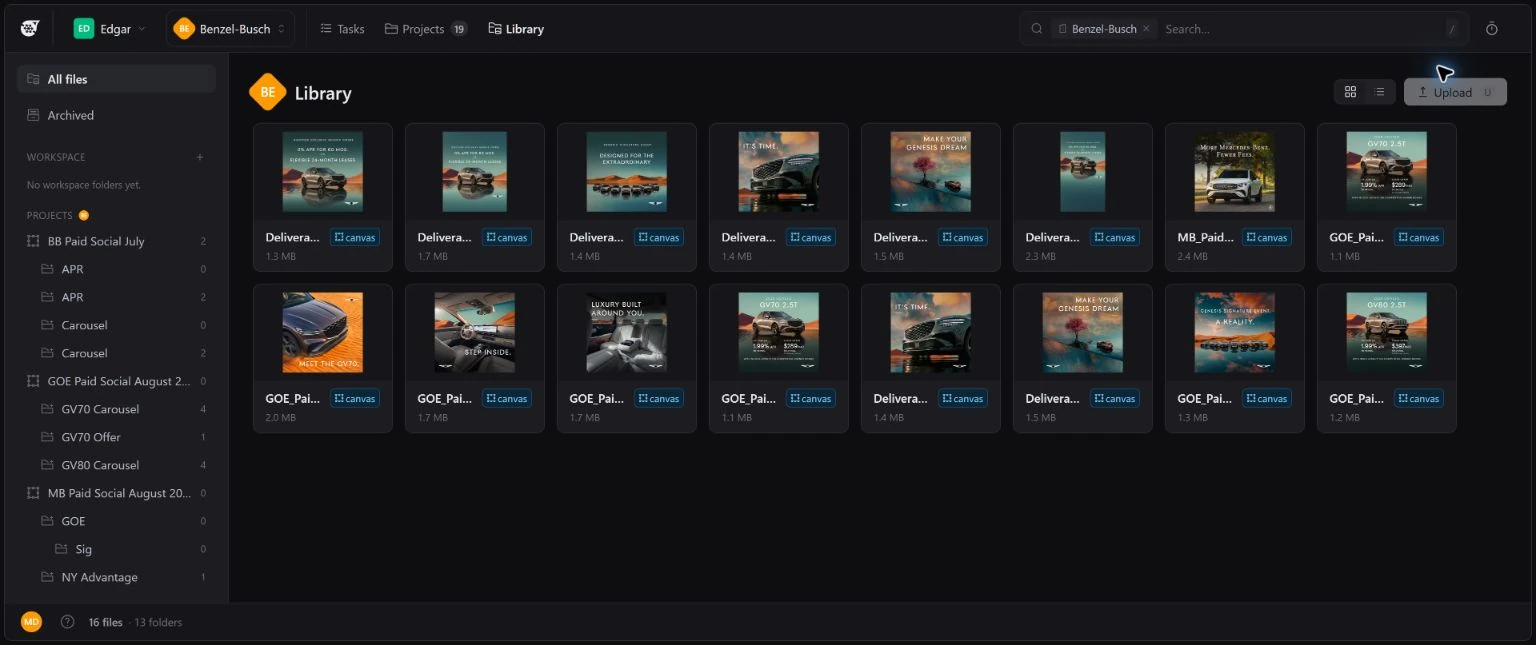
Task: Click the canvas badge on the 2.0 MB card
Action: coord(355,398)
